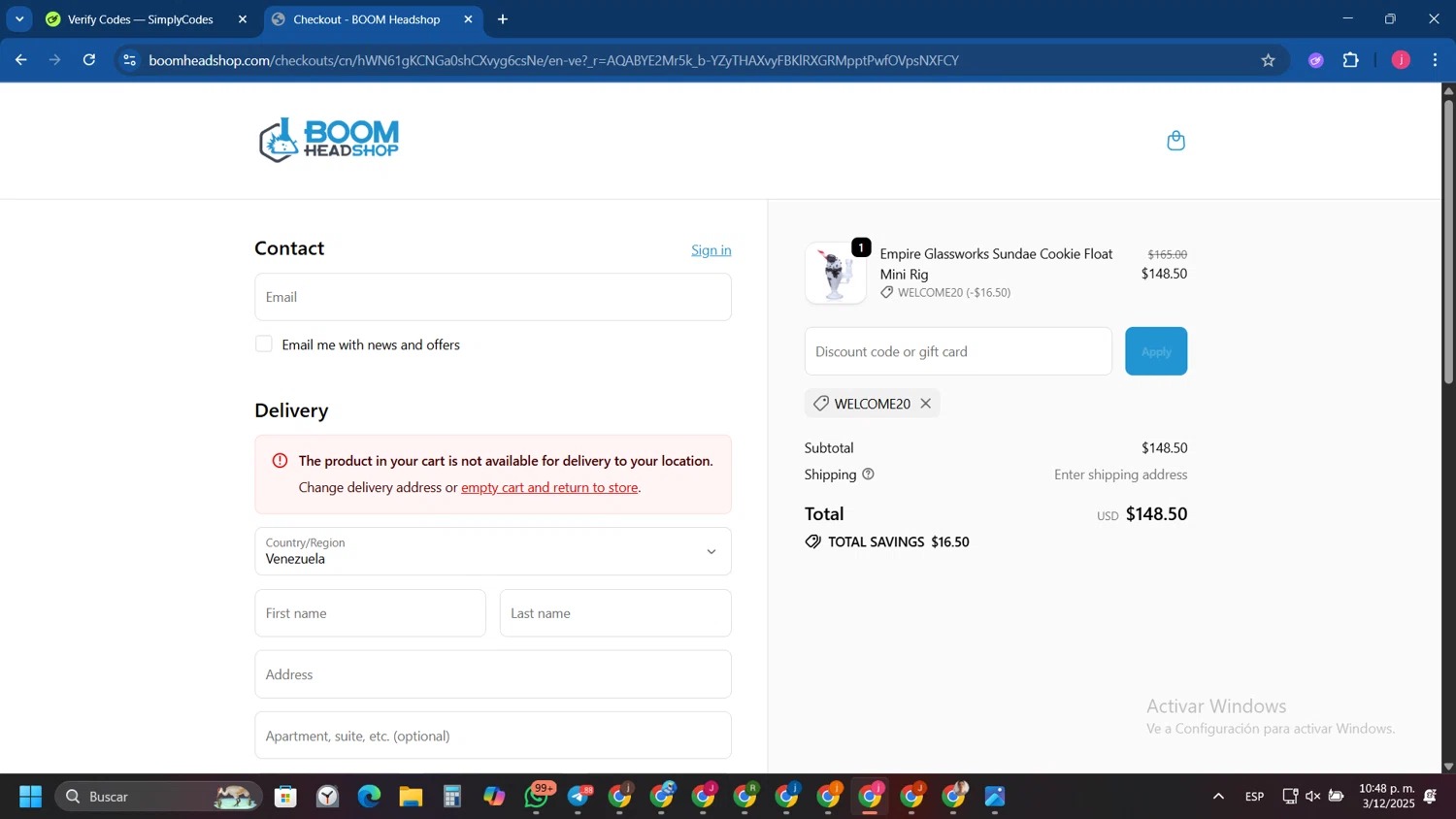The height and width of the screenshot is (819, 1456).
Task: Open the date and time clock
Action: pos(1387,797)
